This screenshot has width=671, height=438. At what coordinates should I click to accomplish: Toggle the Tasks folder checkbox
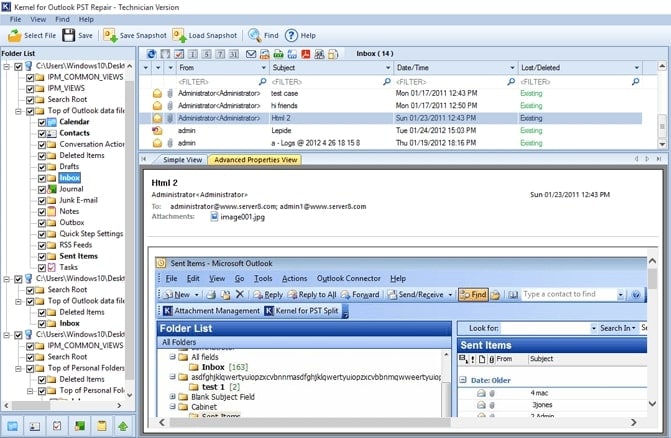click(x=42, y=268)
